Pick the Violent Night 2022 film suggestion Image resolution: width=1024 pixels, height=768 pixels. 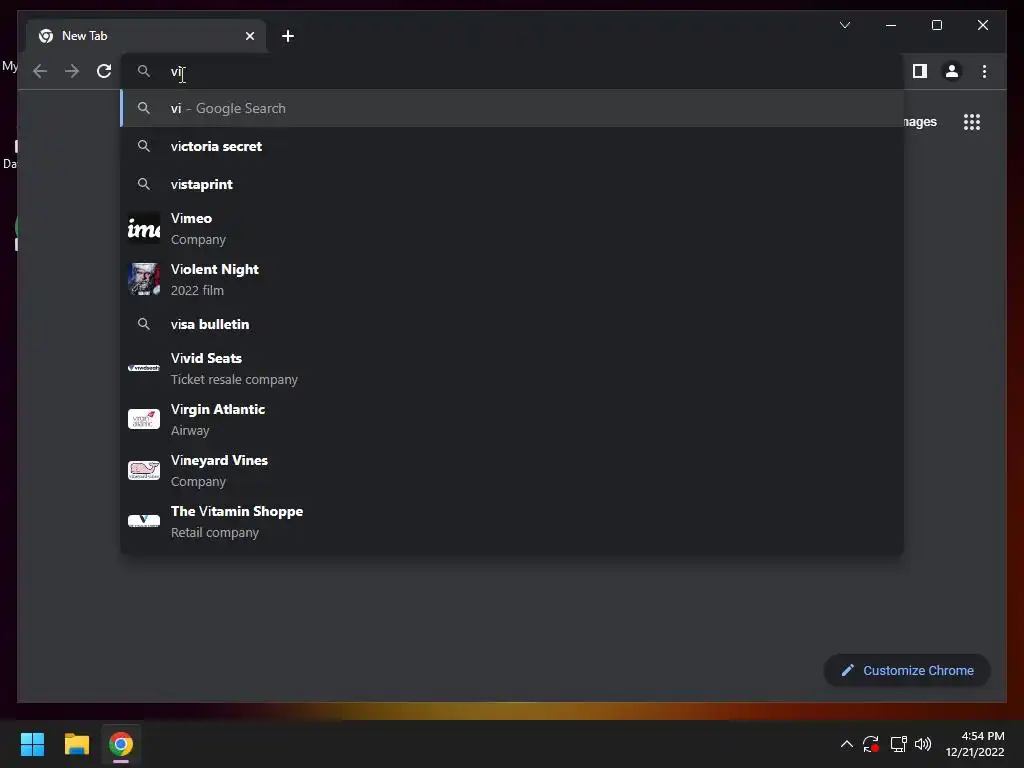coord(512,280)
